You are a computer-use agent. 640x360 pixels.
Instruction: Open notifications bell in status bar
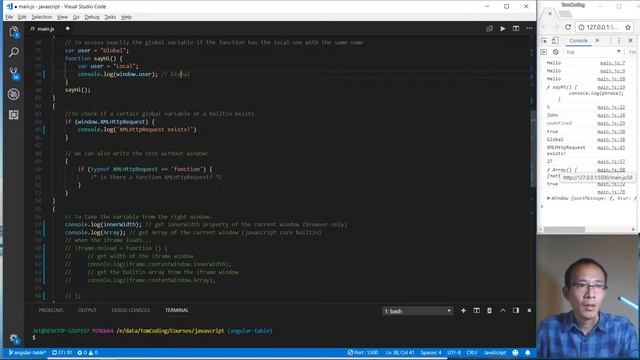(x=528, y=353)
